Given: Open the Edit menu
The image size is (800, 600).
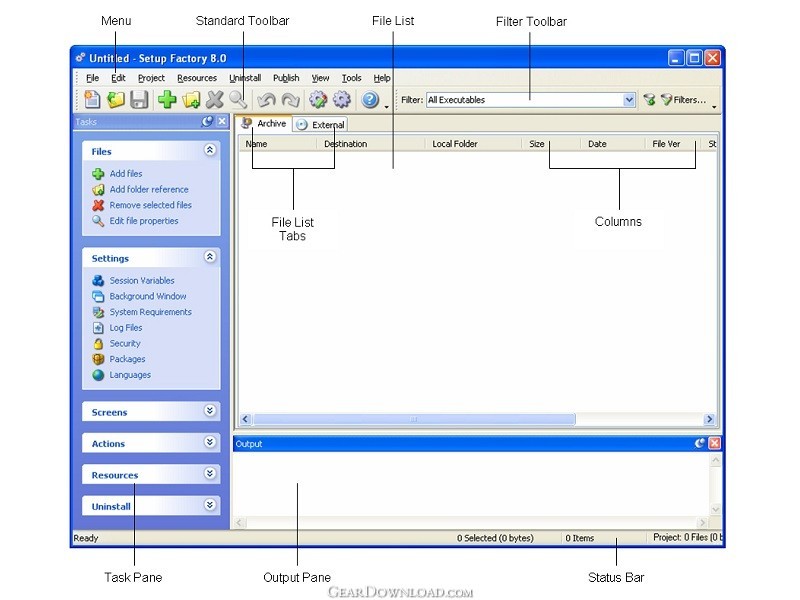Looking at the screenshot, I should tap(118, 78).
